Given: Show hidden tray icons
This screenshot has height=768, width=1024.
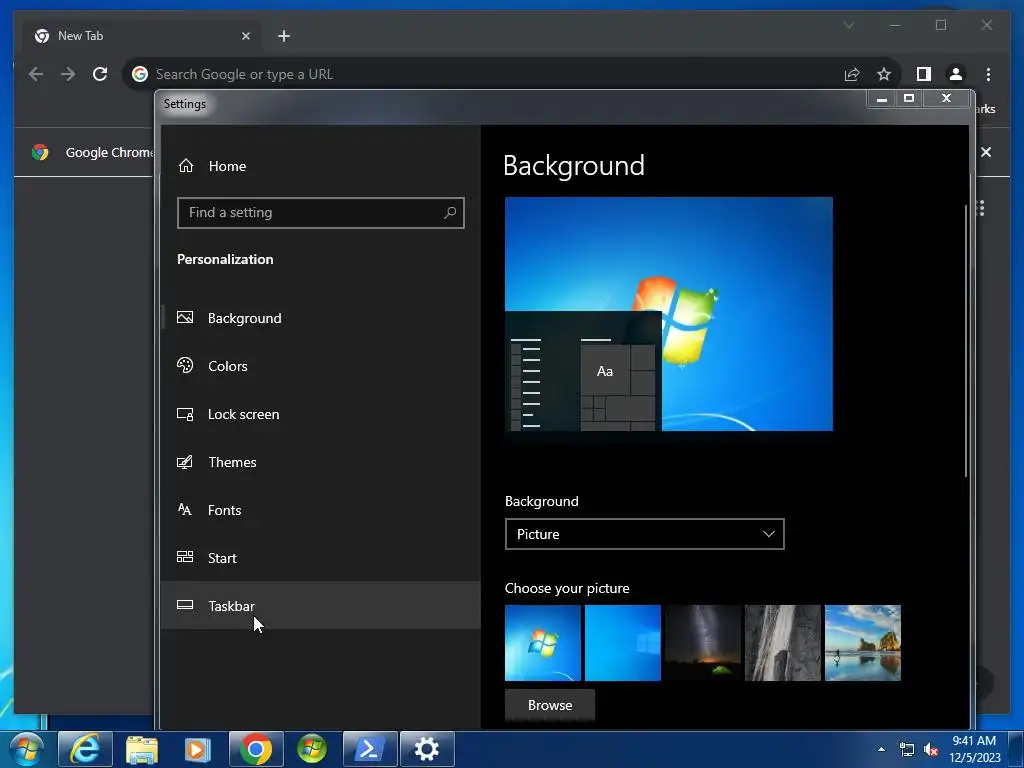Looking at the screenshot, I should coord(882,749).
